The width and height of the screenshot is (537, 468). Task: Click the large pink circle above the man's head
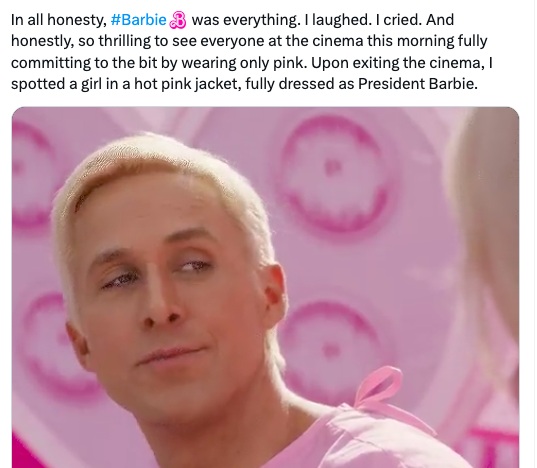pos(334,173)
